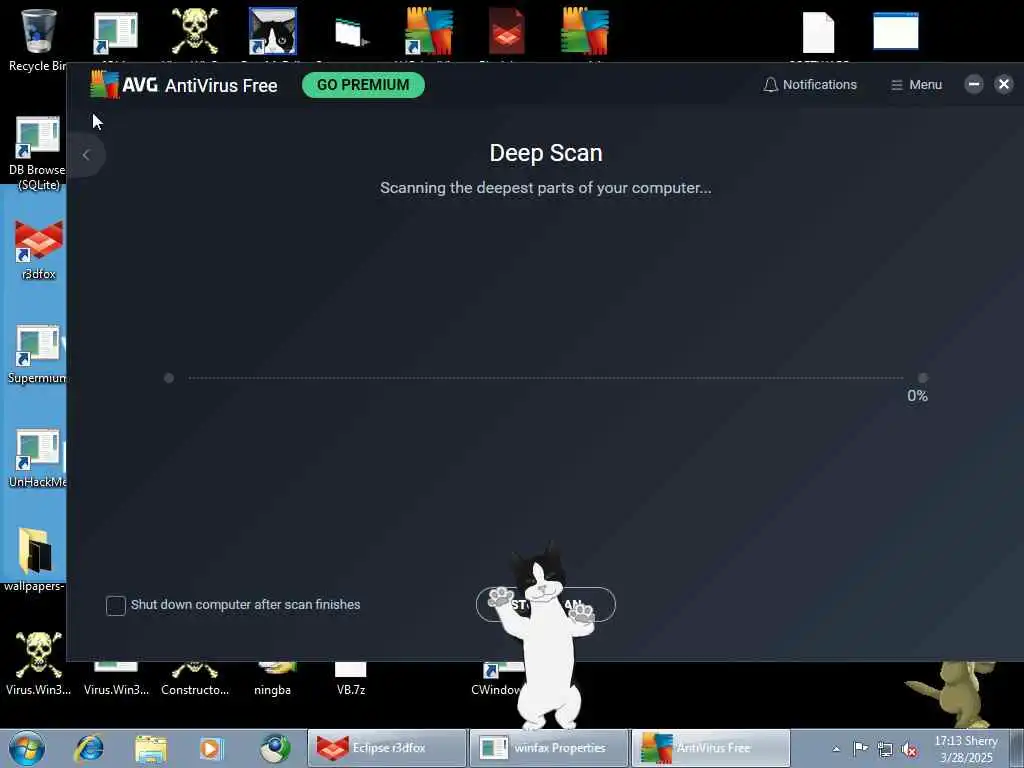1024x768 pixels.
Task: Select the black-and-white cat shortcut icon
Action: (x=272, y=31)
